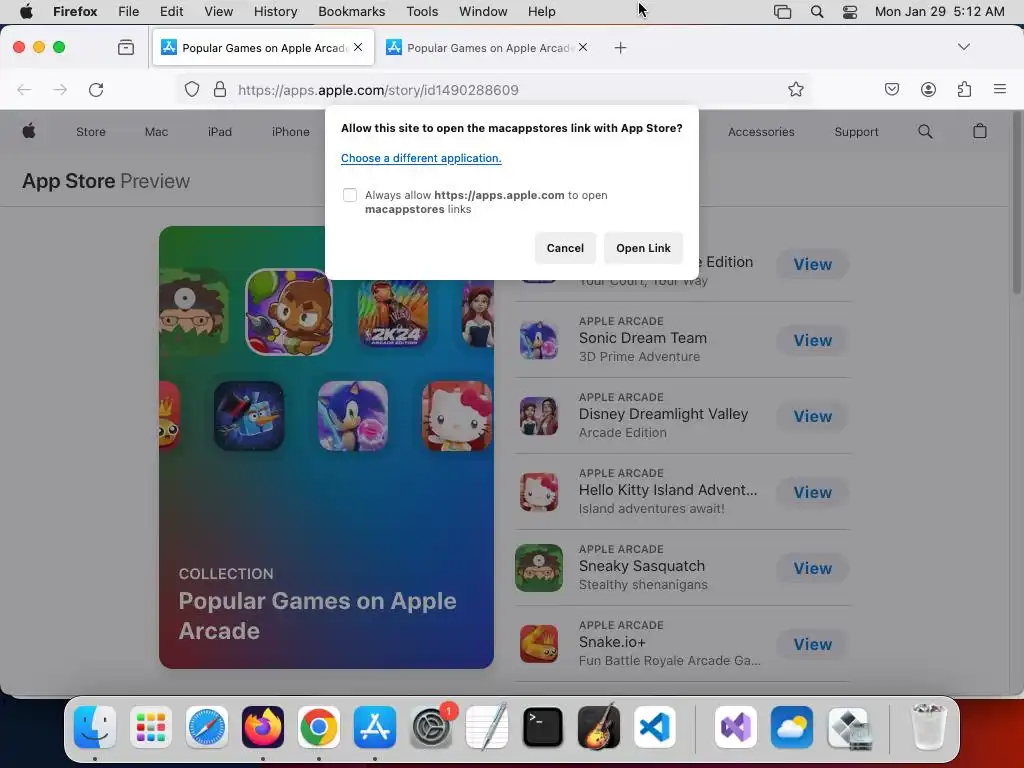Click the forward navigation arrow
Viewport: 1024px width, 768px height.
click(x=60, y=89)
